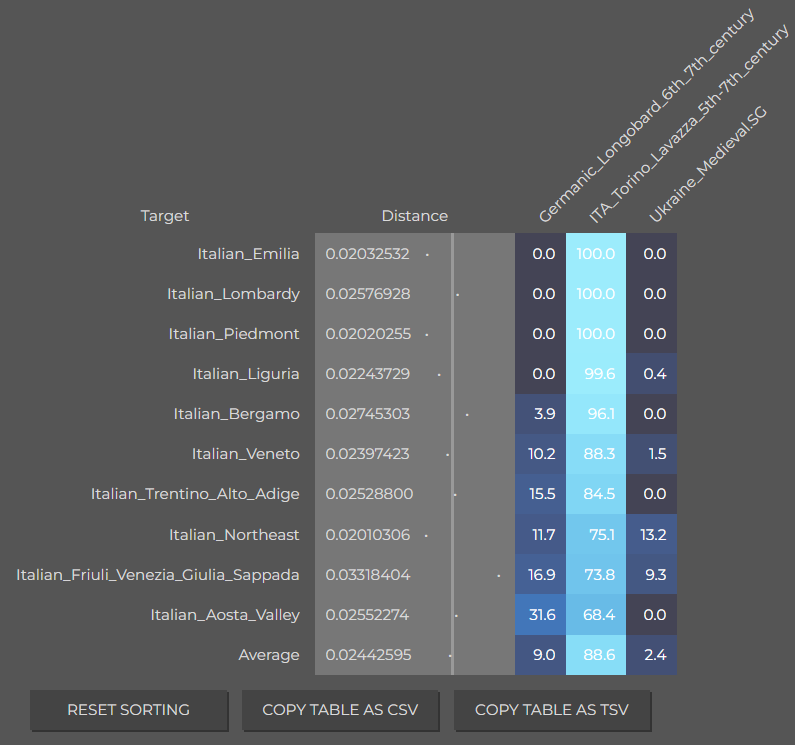Viewport: 795px width, 745px height.
Task: Click the Average distance value 0.02442595
Action: (368, 655)
